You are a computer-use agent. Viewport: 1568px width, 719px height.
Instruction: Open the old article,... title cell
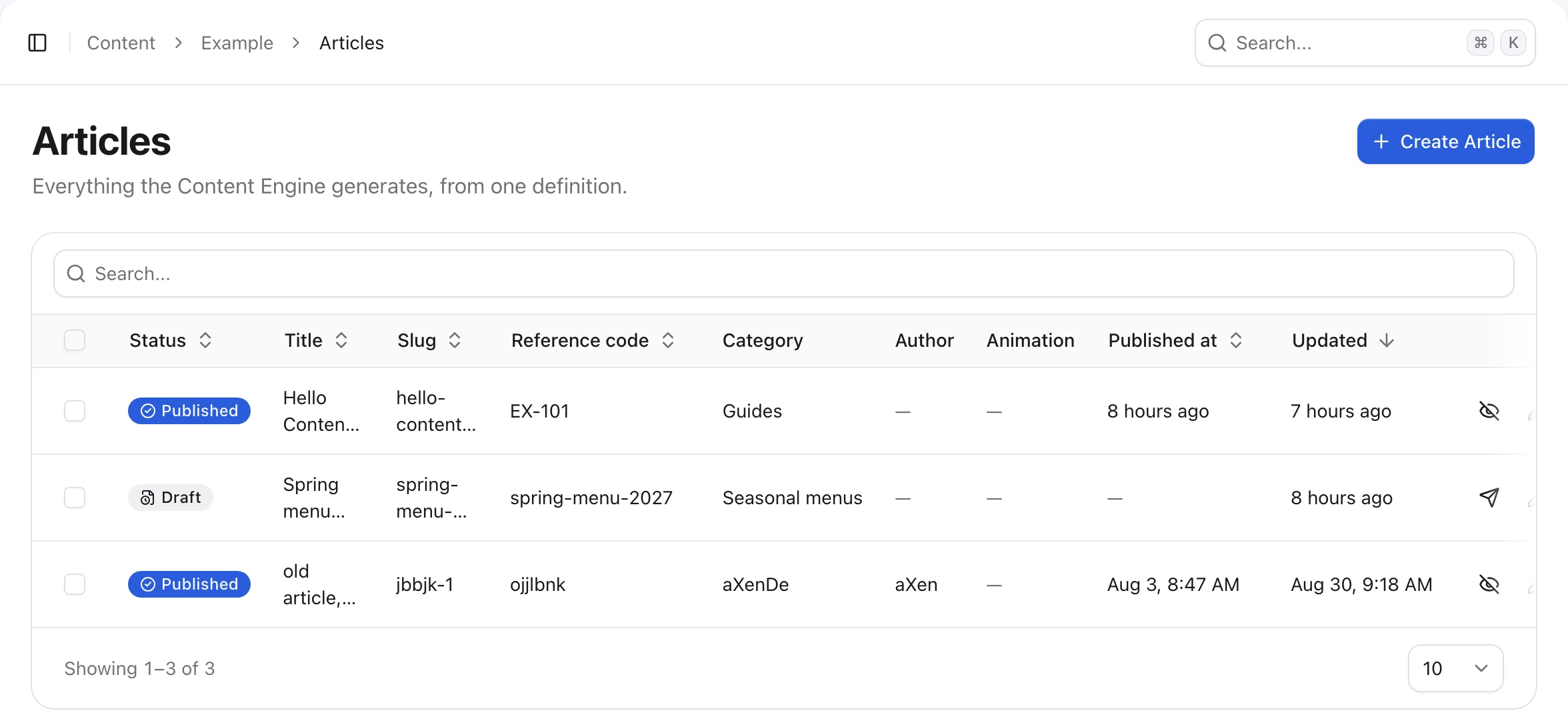coord(319,584)
